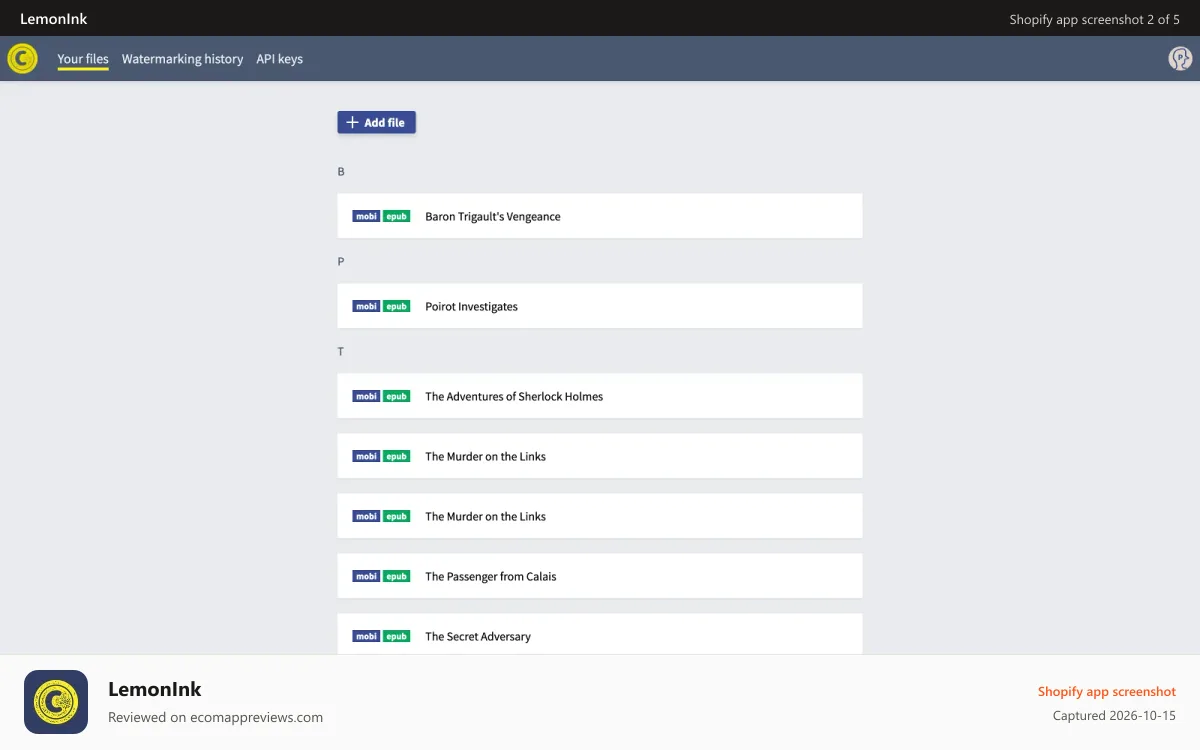This screenshot has height=750, width=1200.
Task: Click the plus icon on Add file
Action: pyautogui.click(x=352, y=122)
